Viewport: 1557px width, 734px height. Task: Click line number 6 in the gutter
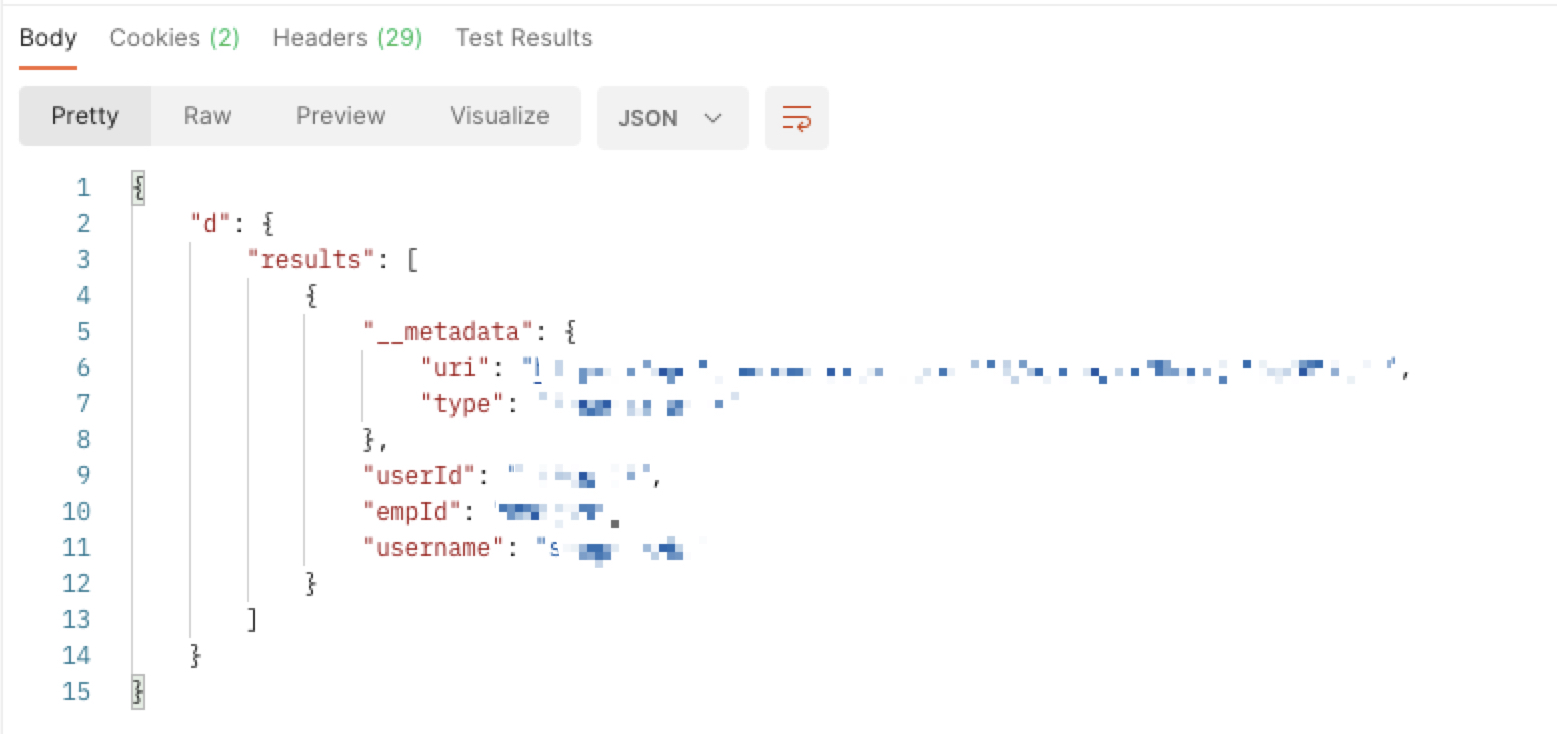(x=83, y=367)
